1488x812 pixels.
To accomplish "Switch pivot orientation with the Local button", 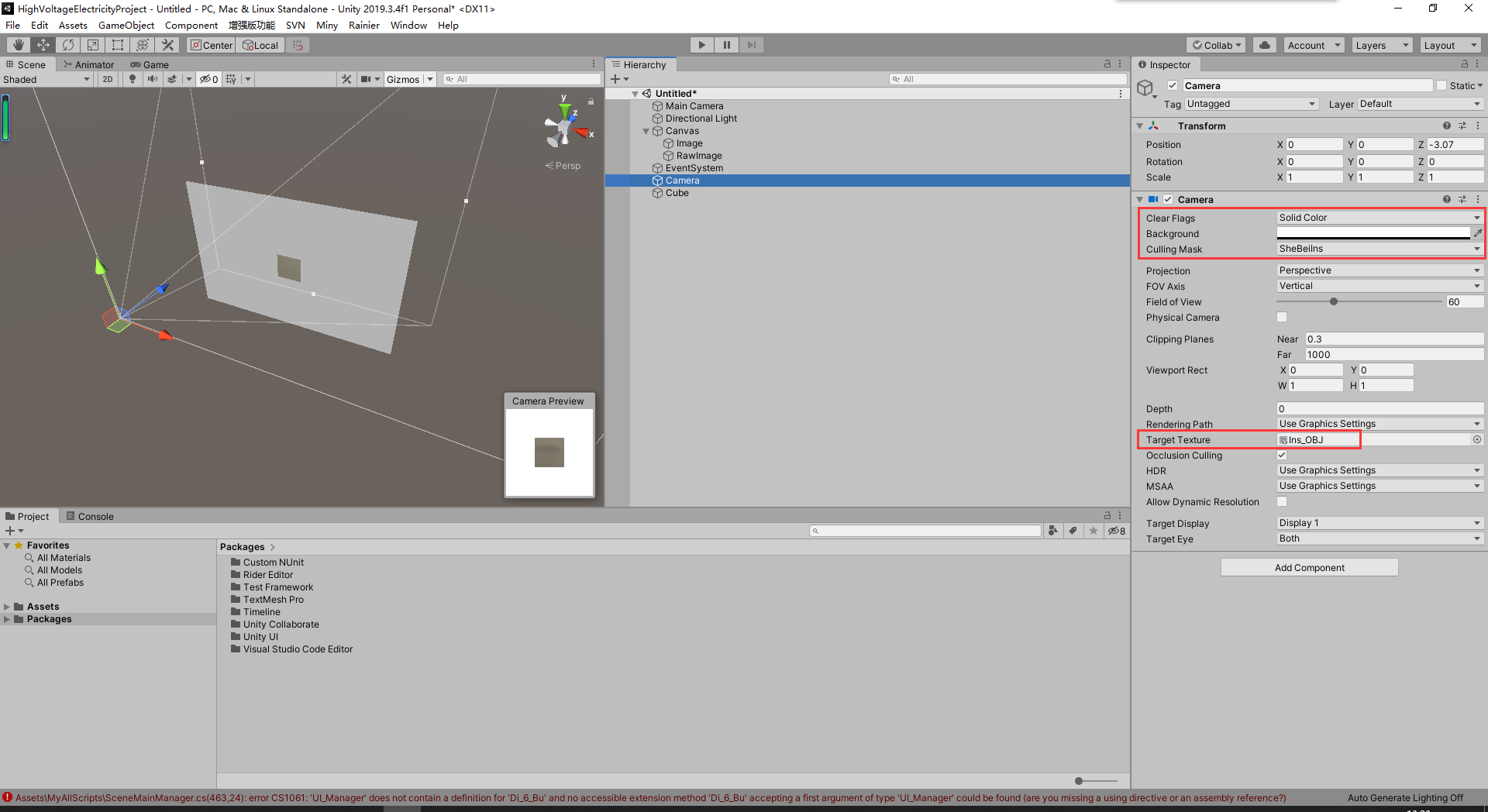I will pyautogui.click(x=260, y=44).
